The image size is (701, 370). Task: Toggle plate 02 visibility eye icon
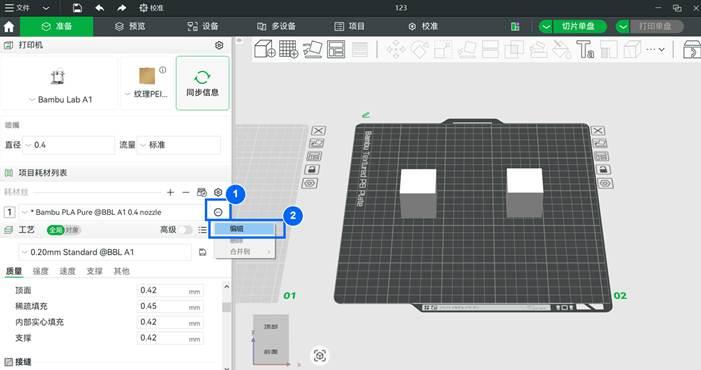tap(605, 183)
